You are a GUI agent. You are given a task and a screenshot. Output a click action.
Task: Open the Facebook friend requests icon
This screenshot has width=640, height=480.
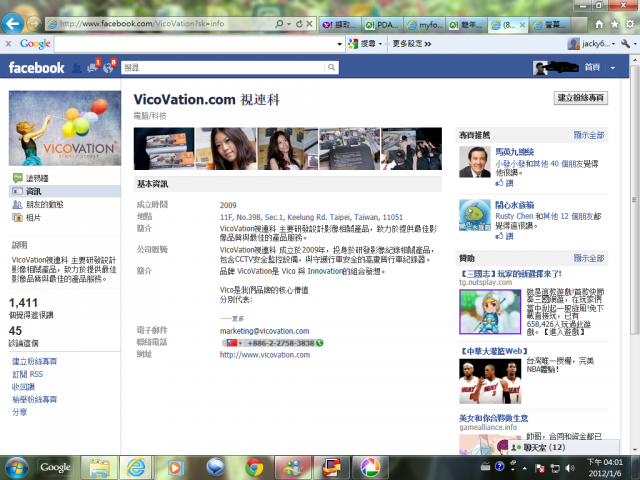pos(76,68)
